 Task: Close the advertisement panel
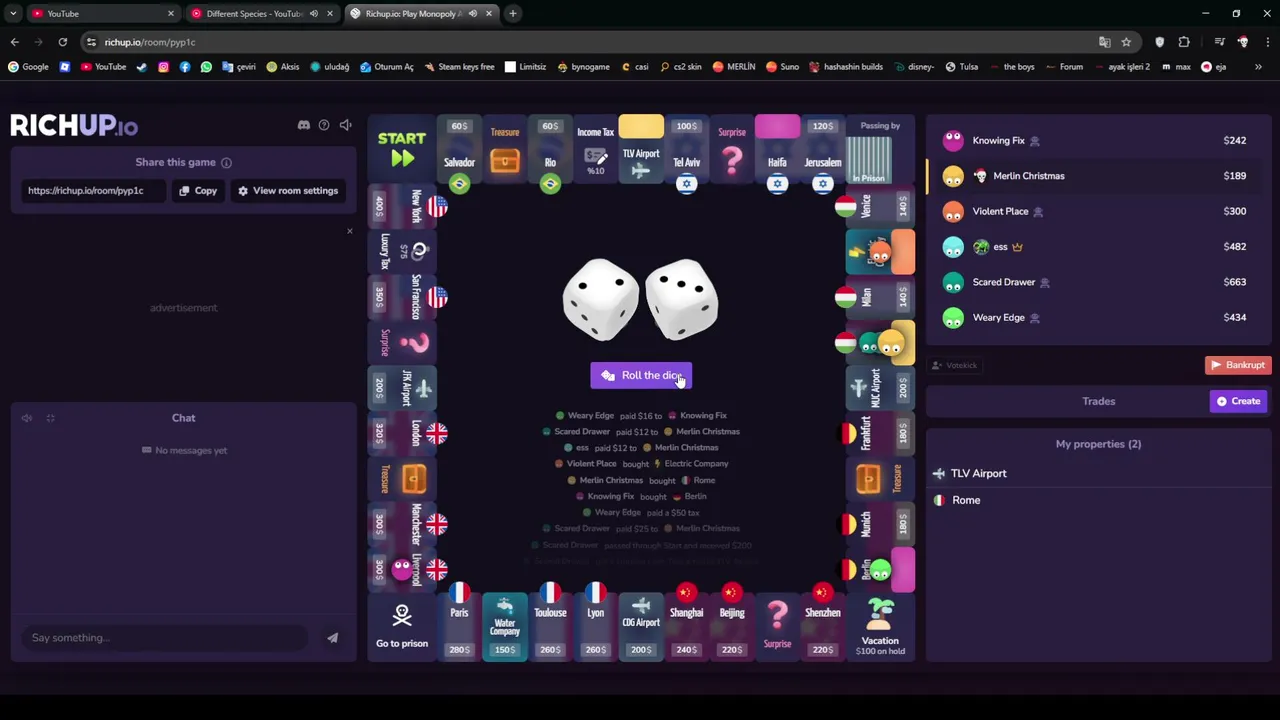[349, 231]
